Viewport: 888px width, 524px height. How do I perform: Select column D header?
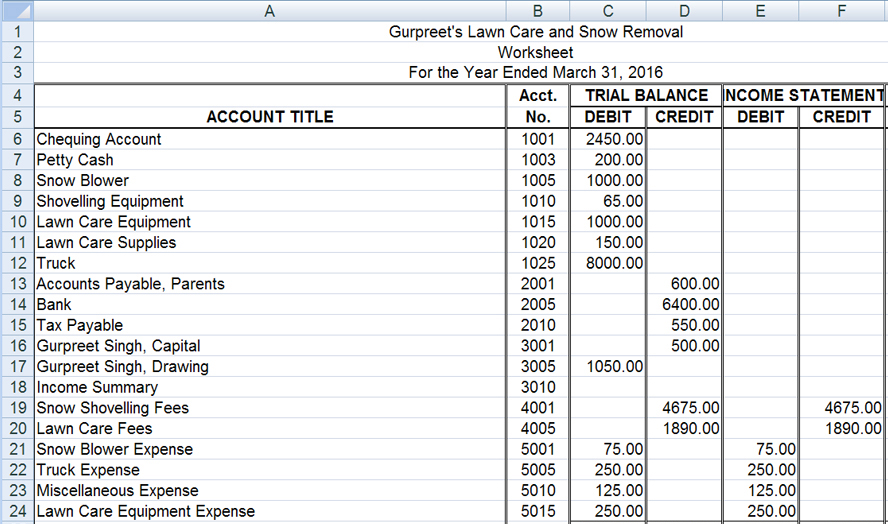tap(683, 11)
